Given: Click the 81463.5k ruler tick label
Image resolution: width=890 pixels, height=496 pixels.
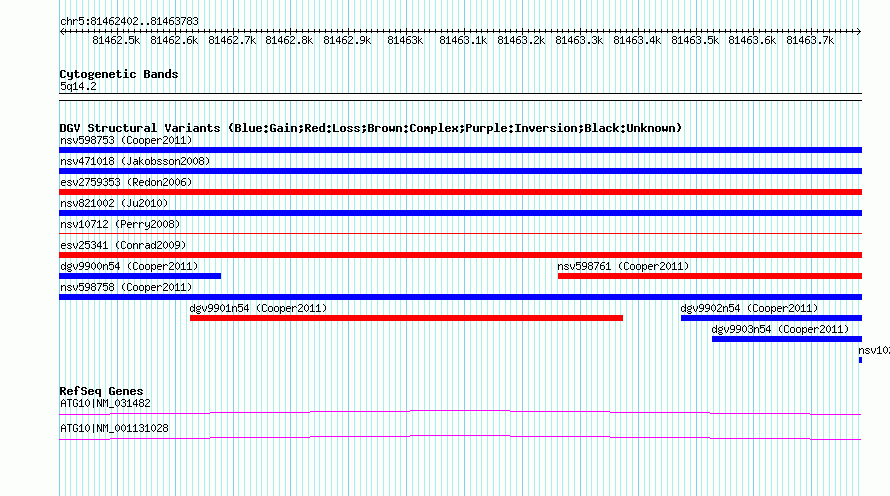Looking at the screenshot, I should 695,40.
